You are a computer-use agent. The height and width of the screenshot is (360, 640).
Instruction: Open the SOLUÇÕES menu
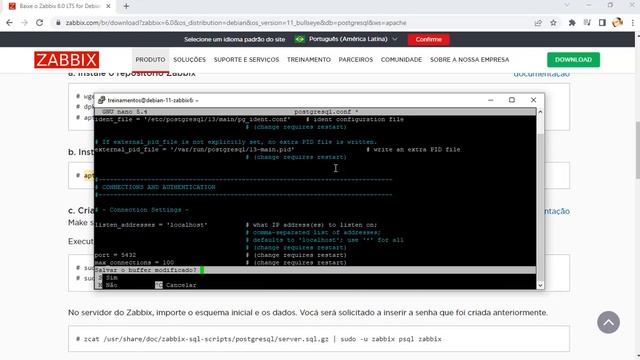tap(189, 60)
